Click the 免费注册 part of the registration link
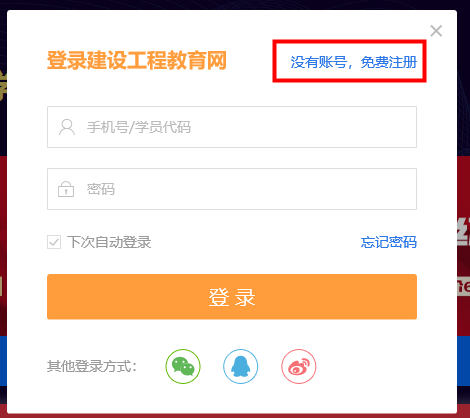Screen dimensions: 470x418 (389, 62)
